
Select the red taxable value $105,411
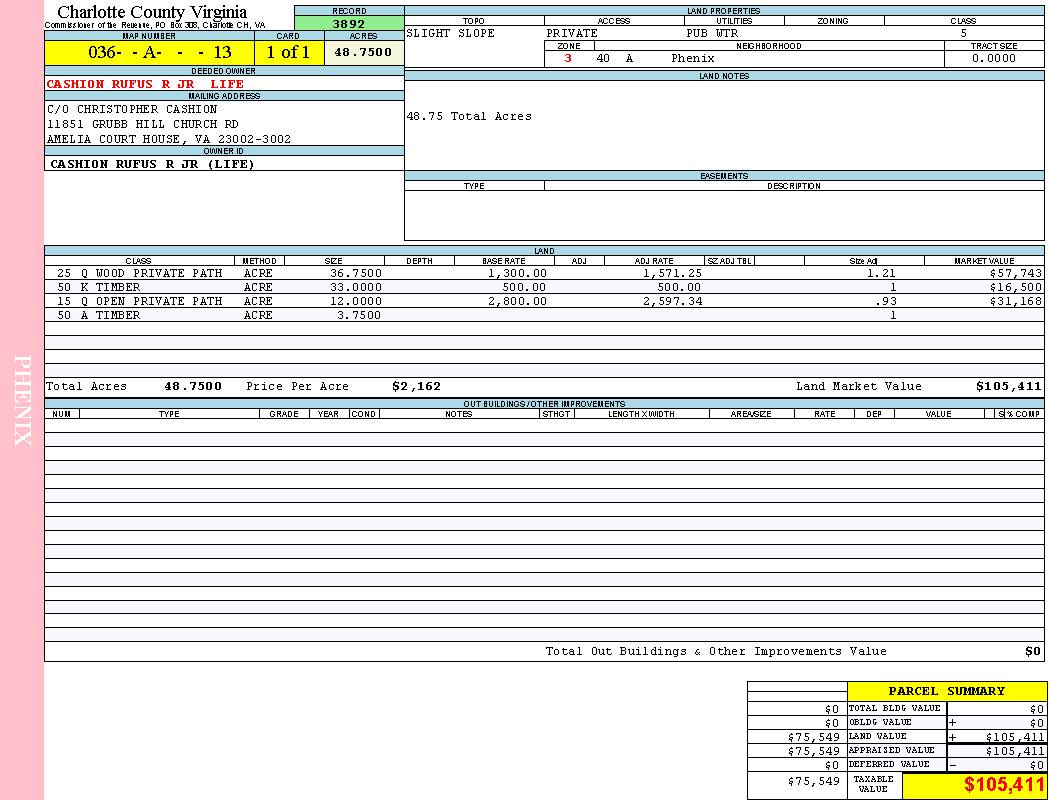pyautogui.click(x=1003, y=786)
